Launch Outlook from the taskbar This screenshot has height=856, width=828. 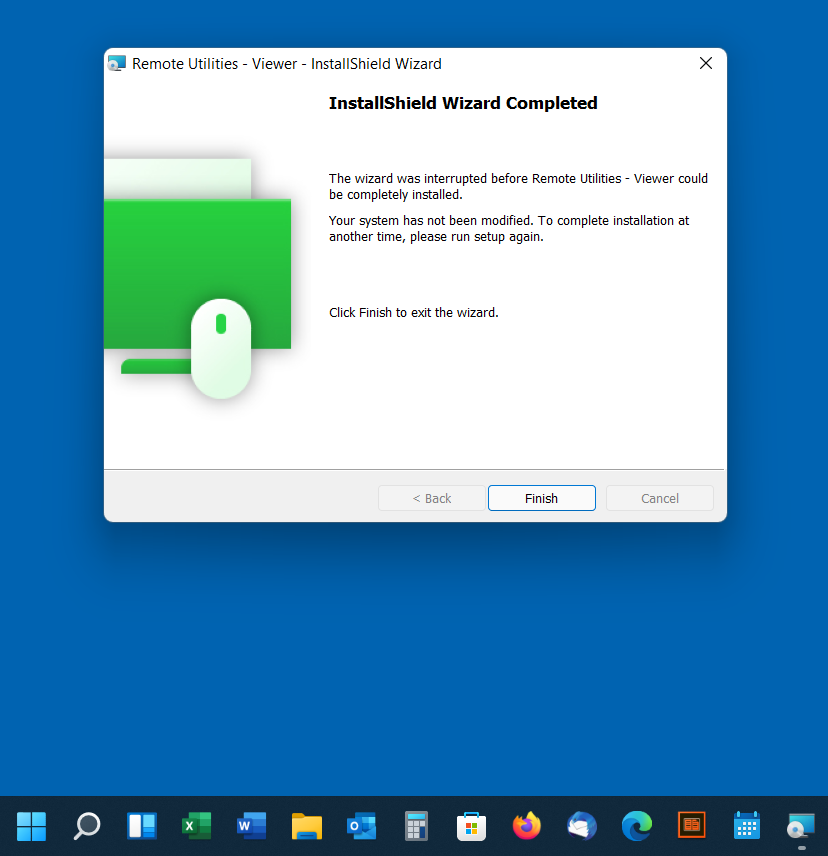click(361, 826)
